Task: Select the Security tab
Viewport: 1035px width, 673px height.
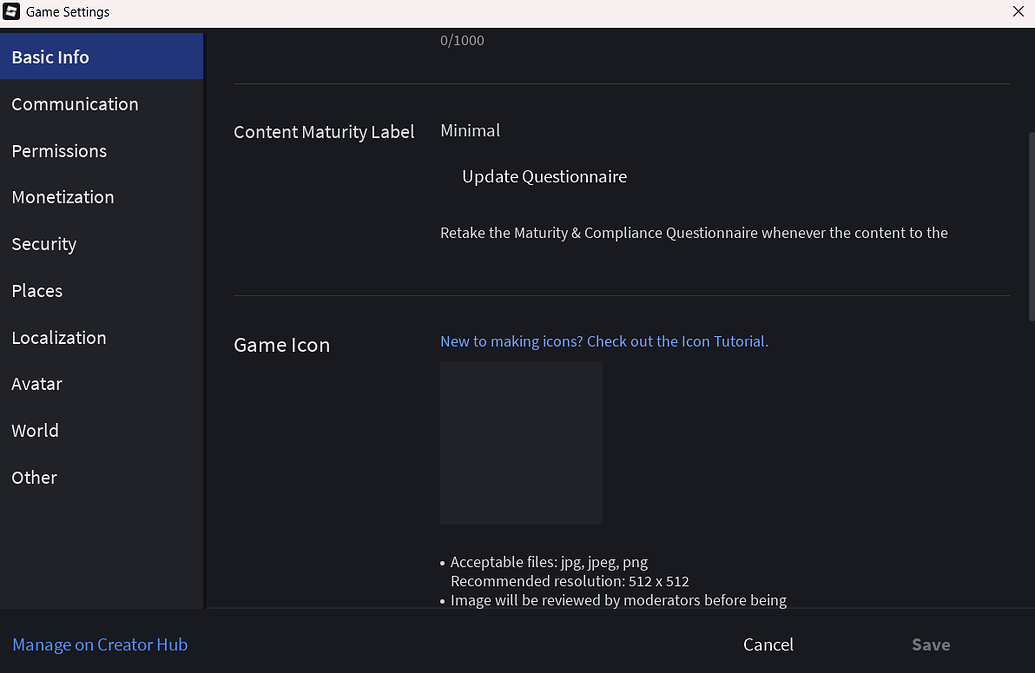Action: click(102, 243)
